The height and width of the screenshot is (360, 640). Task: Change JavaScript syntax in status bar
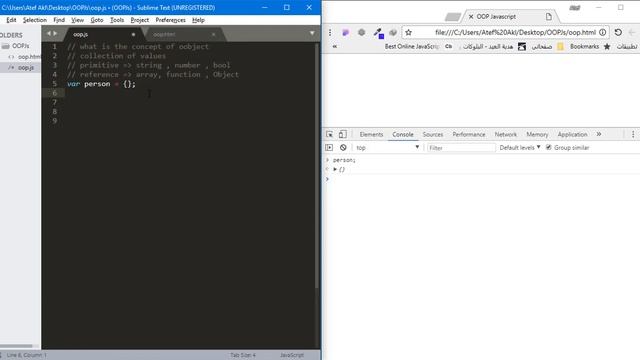(292, 355)
